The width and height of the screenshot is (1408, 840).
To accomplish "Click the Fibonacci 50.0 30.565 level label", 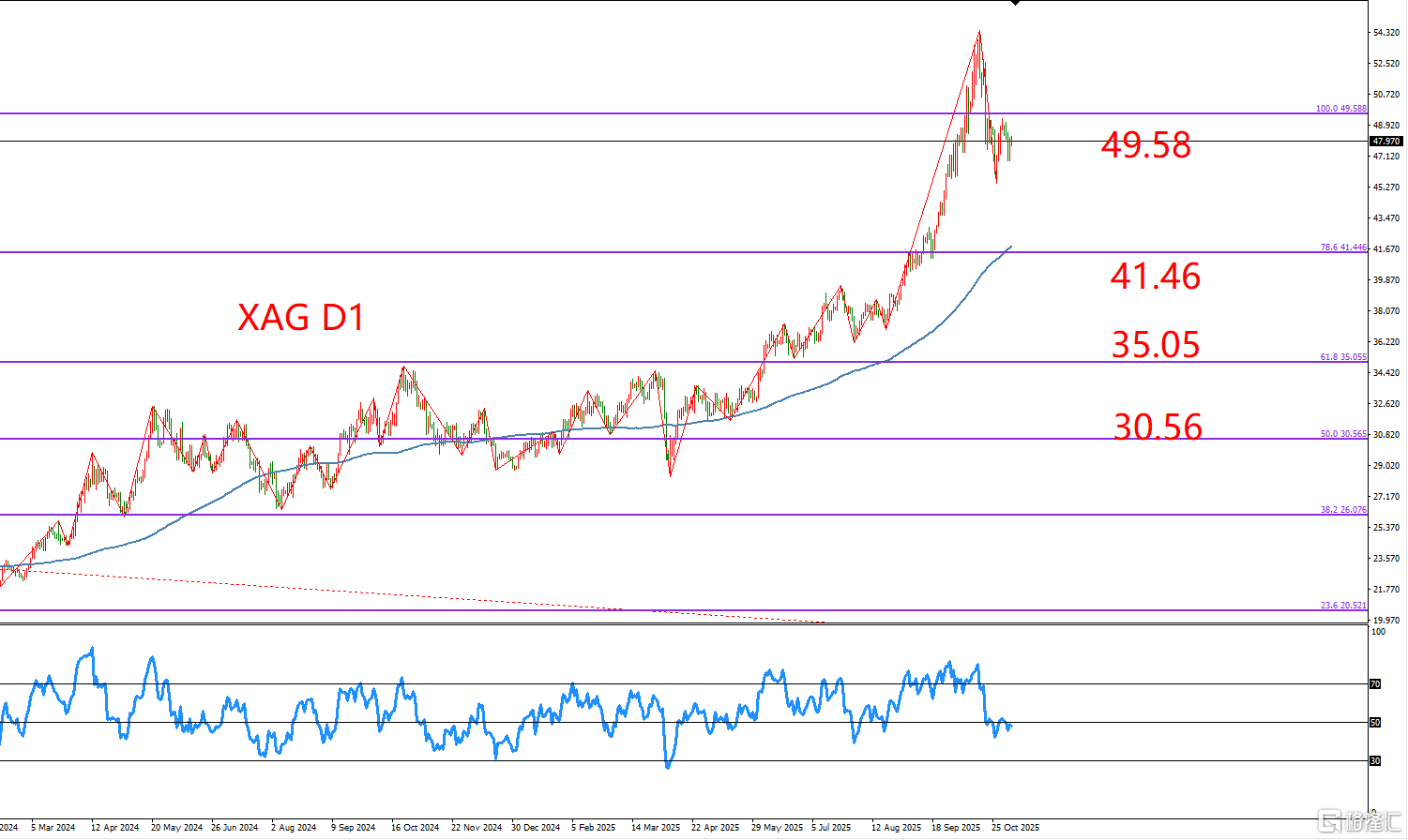I will tap(1343, 434).
